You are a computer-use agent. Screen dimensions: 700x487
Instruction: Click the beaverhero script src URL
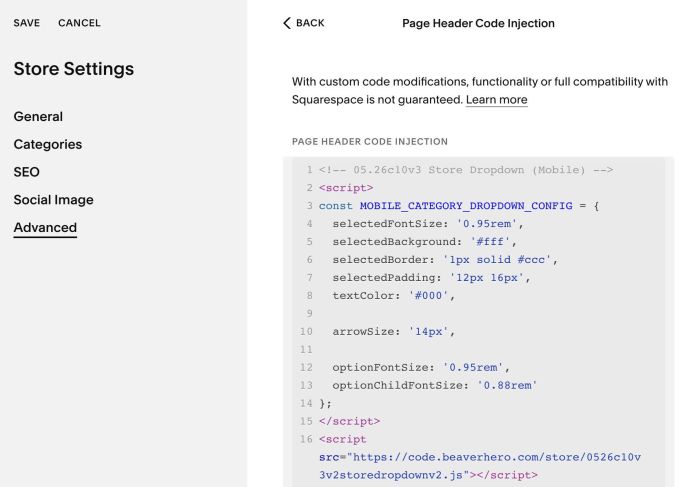[480, 466]
